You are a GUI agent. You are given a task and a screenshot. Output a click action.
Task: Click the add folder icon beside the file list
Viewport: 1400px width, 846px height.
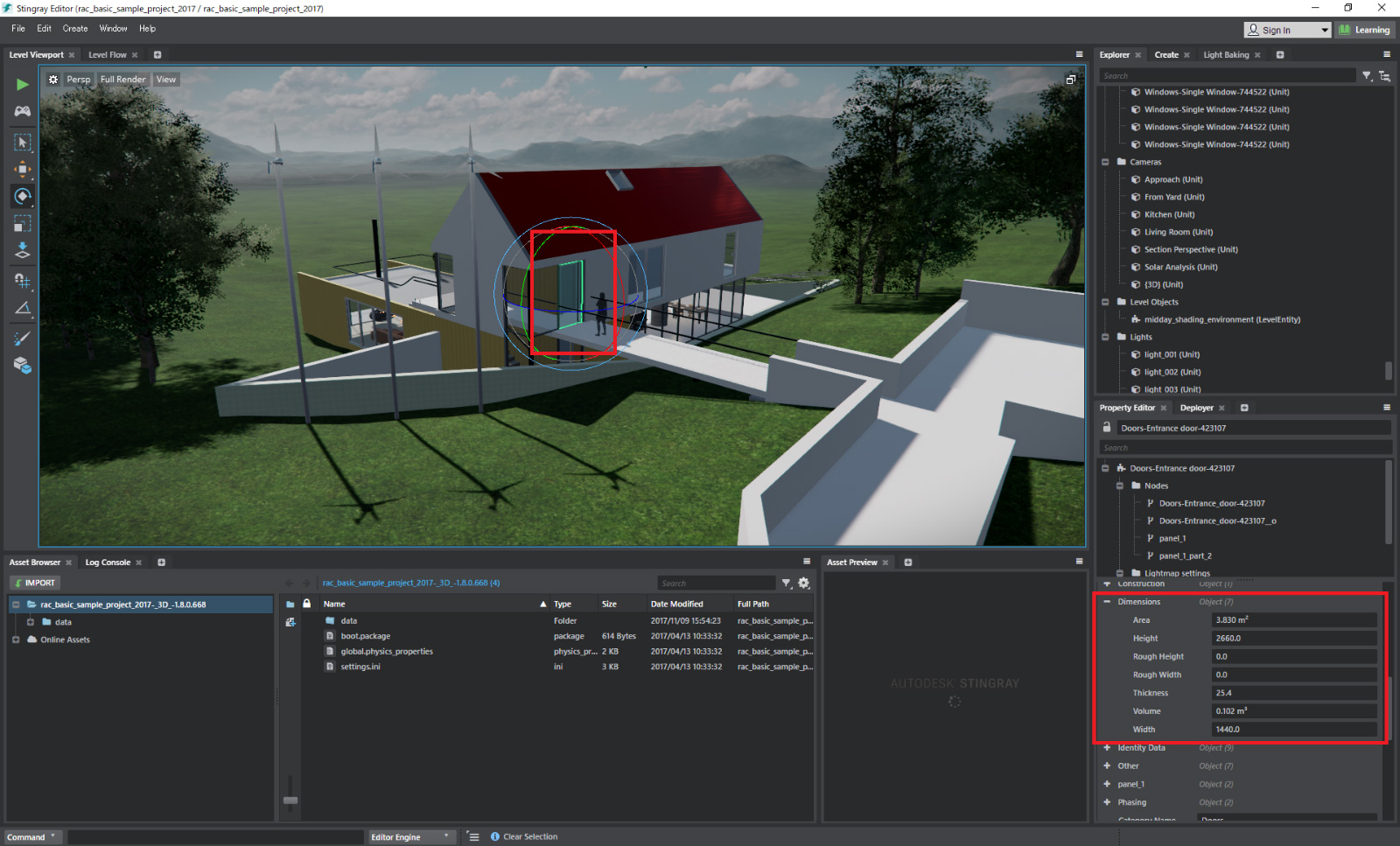click(290, 622)
